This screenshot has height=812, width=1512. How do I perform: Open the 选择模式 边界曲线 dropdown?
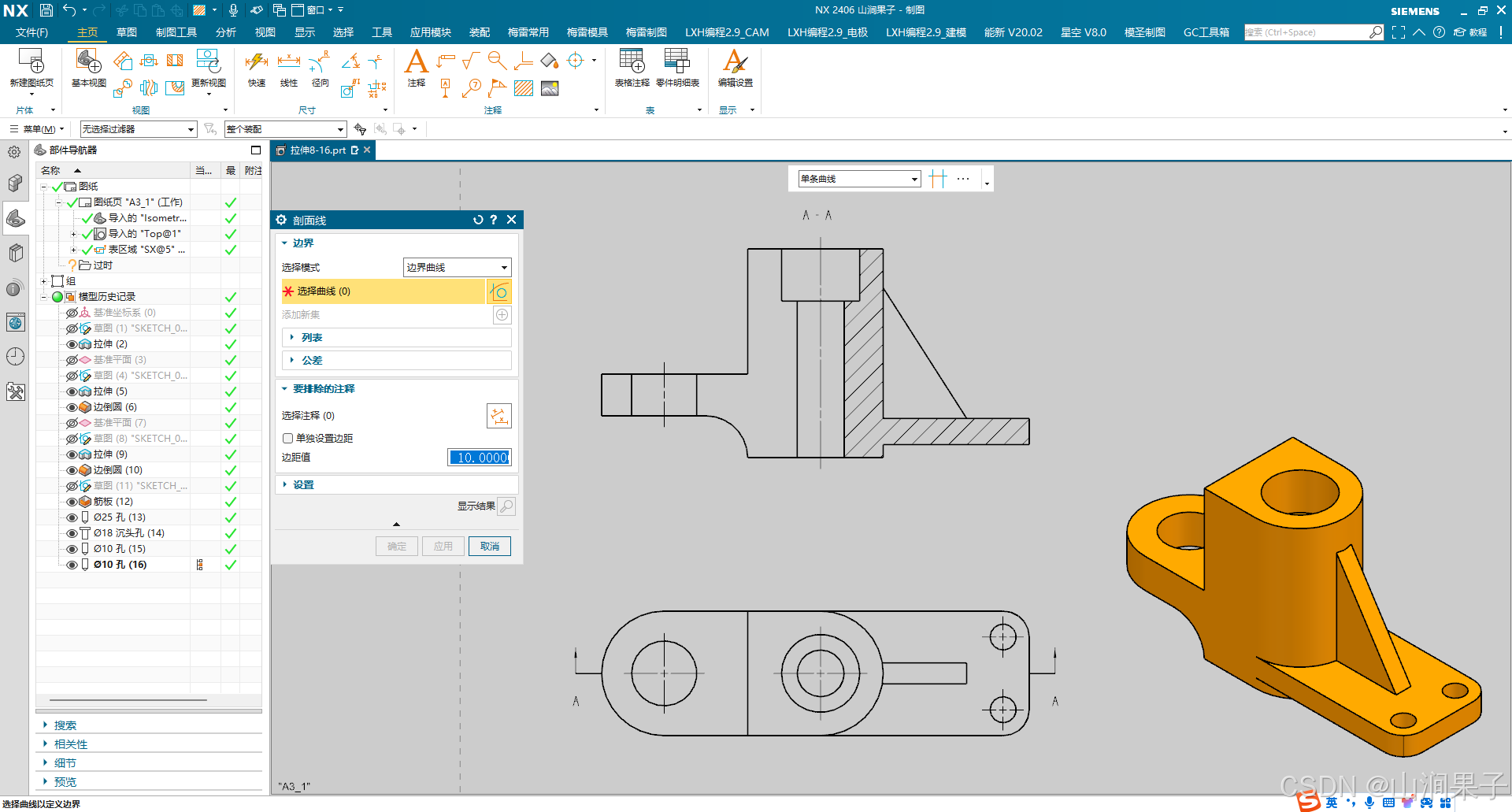[457, 268]
